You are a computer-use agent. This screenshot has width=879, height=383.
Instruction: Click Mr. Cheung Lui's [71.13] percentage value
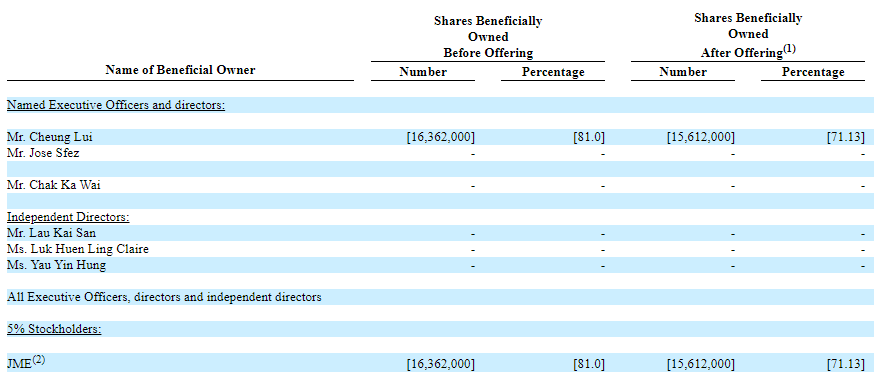845,137
